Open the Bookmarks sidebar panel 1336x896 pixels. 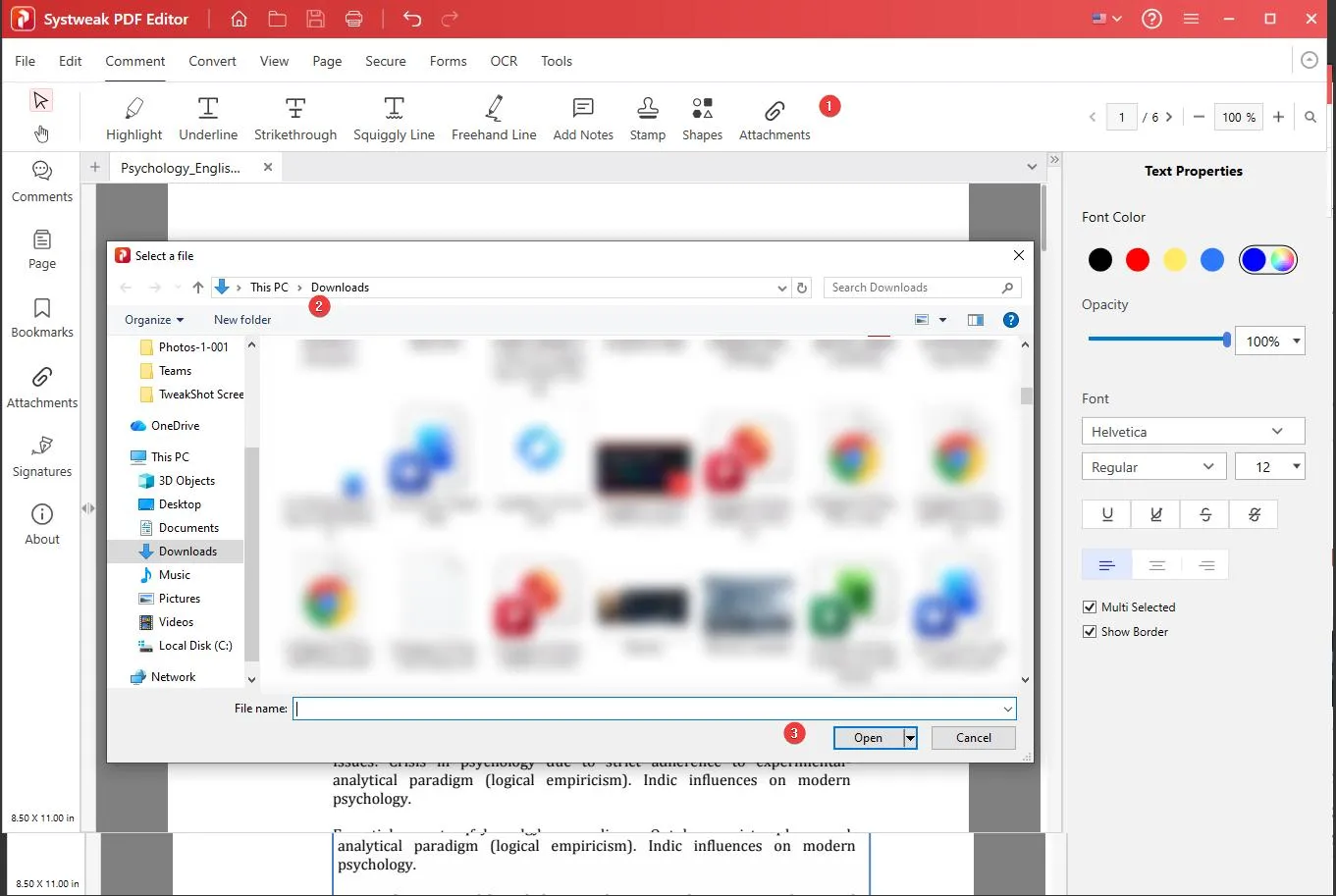tap(41, 316)
